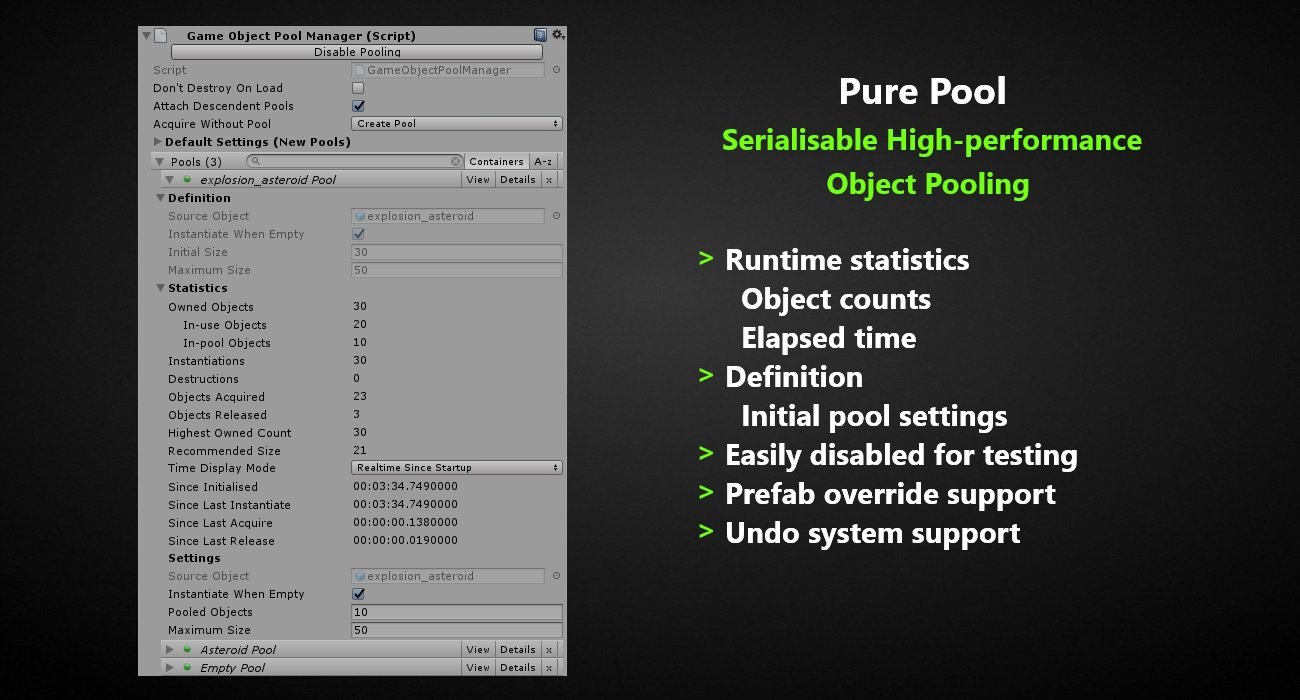Click Definition Source Object explosion_asteroid field

448,216
